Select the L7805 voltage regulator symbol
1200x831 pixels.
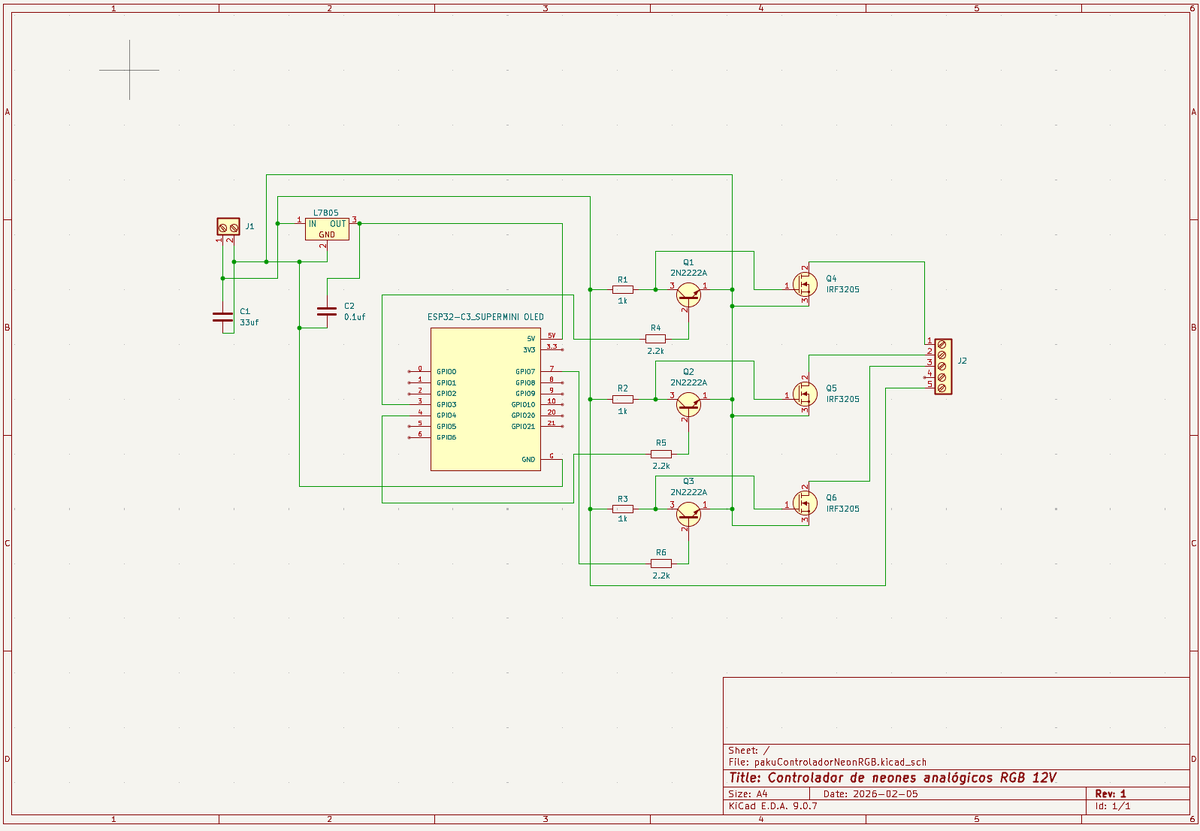tap(327, 229)
